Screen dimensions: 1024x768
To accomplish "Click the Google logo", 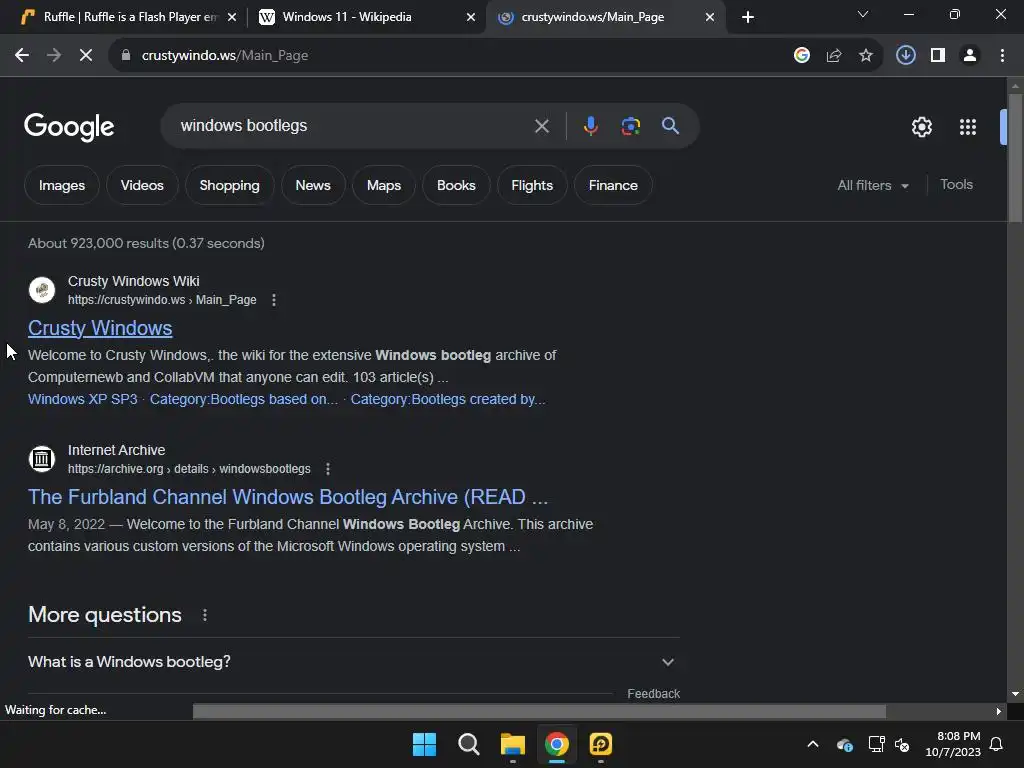I will pyautogui.click(x=69, y=127).
